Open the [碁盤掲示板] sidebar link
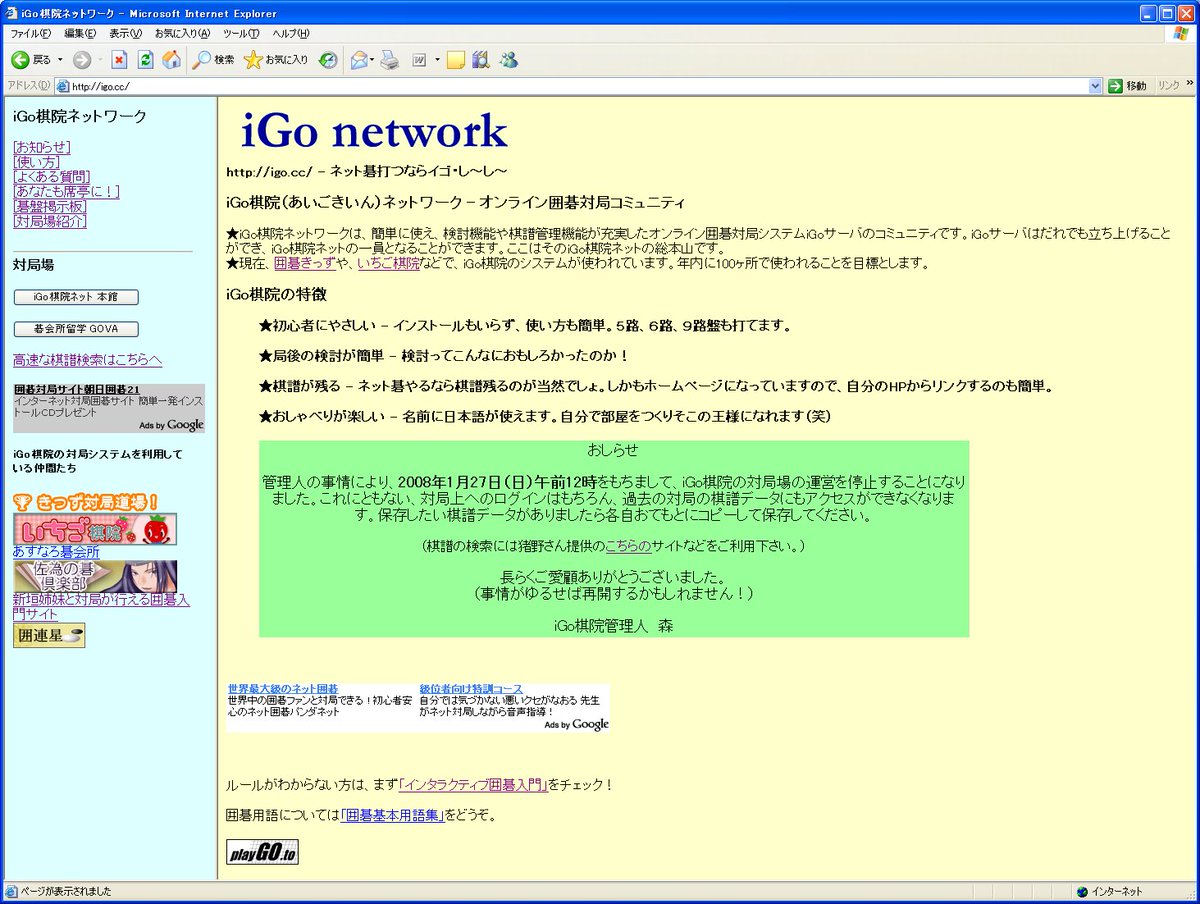This screenshot has height=904, width=1200. coord(49,206)
